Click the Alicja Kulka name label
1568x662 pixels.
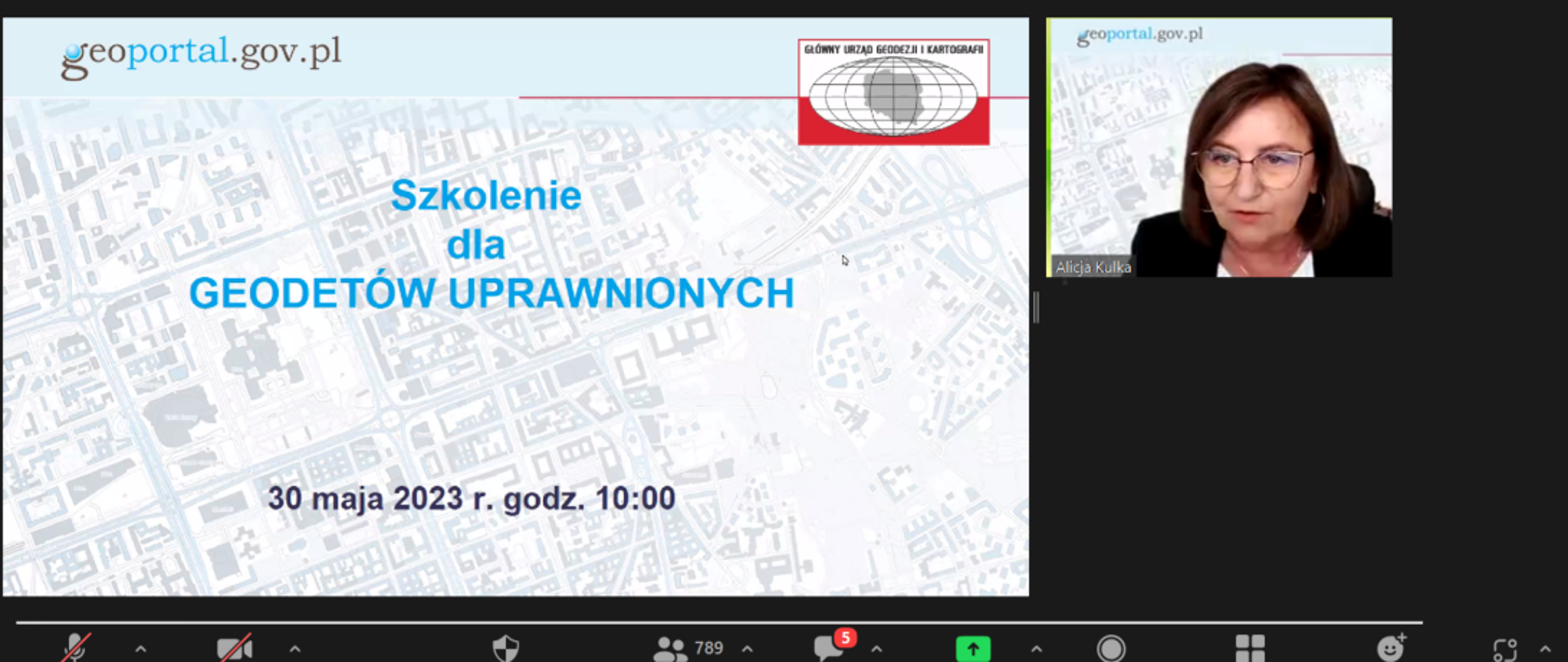tap(1093, 267)
